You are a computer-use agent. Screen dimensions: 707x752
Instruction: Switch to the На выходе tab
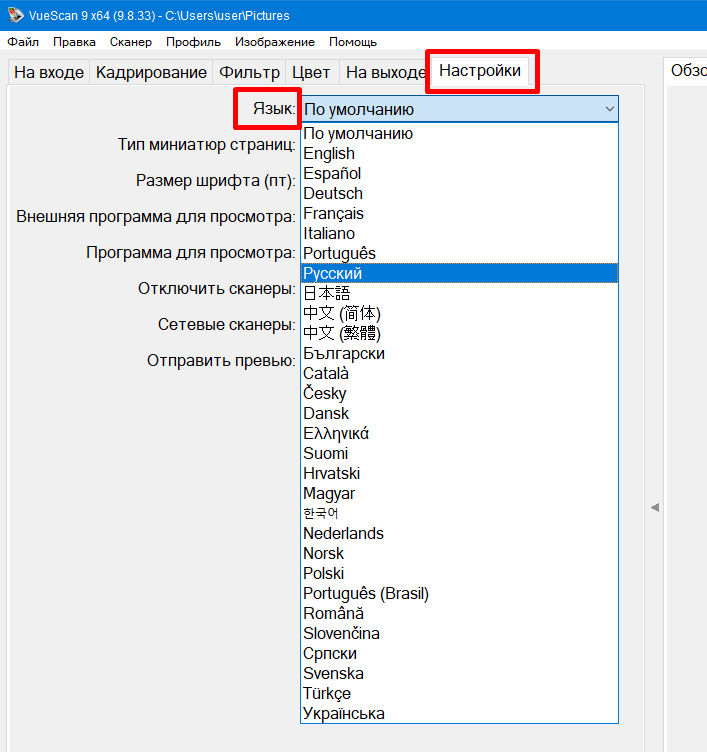click(386, 72)
